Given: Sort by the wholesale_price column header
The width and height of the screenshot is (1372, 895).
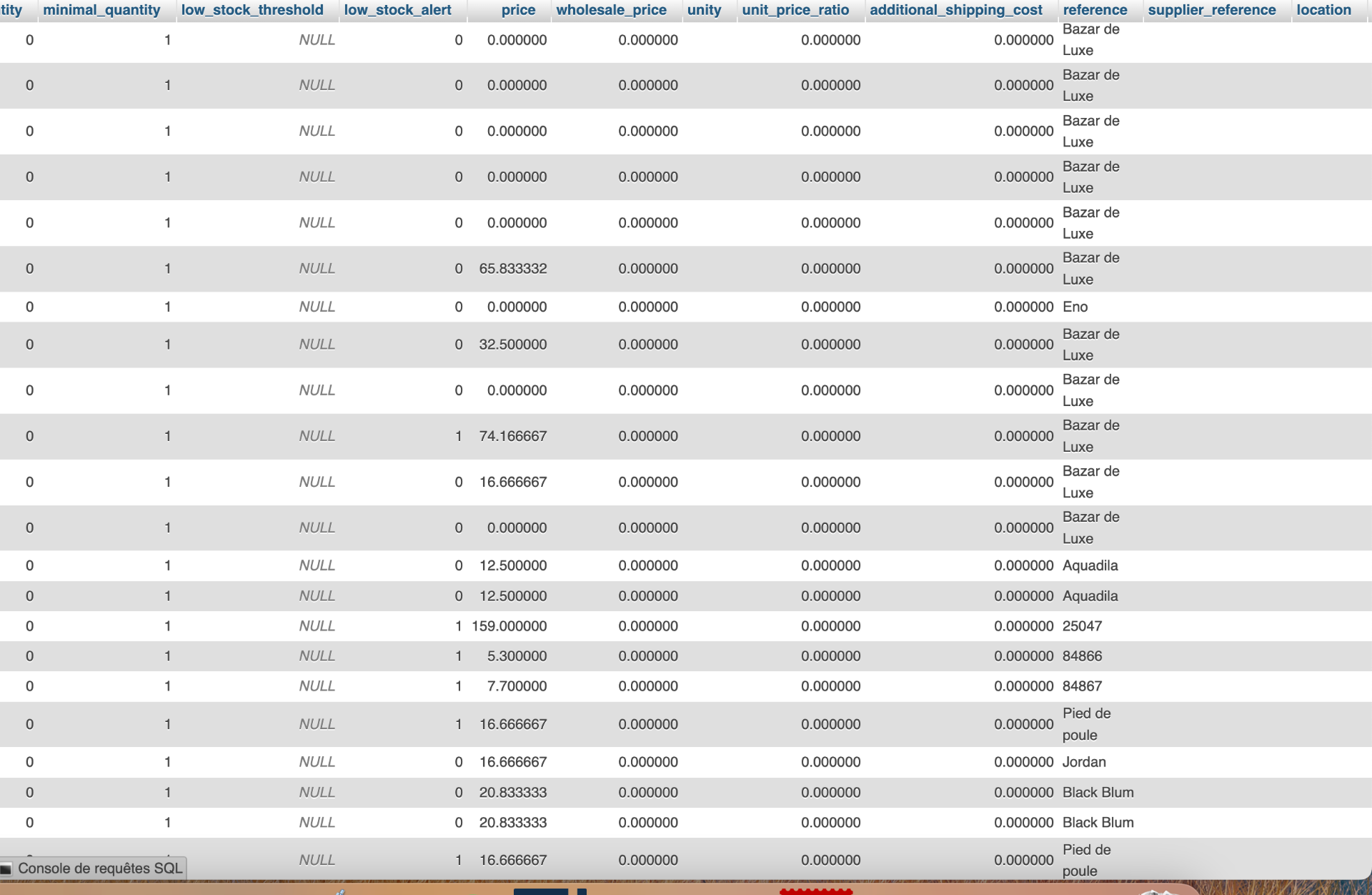Looking at the screenshot, I should pos(611,10).
